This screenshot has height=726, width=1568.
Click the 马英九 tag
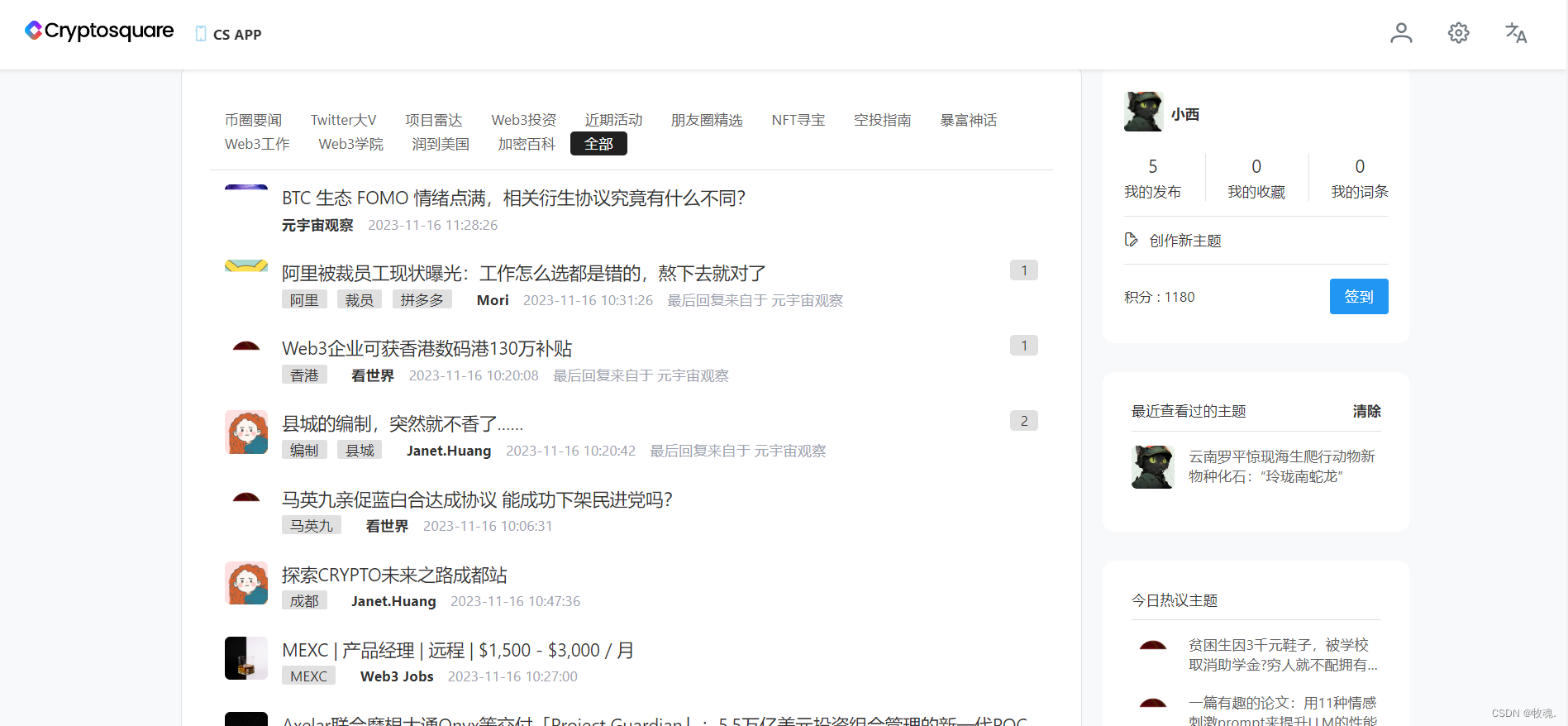[x=312, y=525]
